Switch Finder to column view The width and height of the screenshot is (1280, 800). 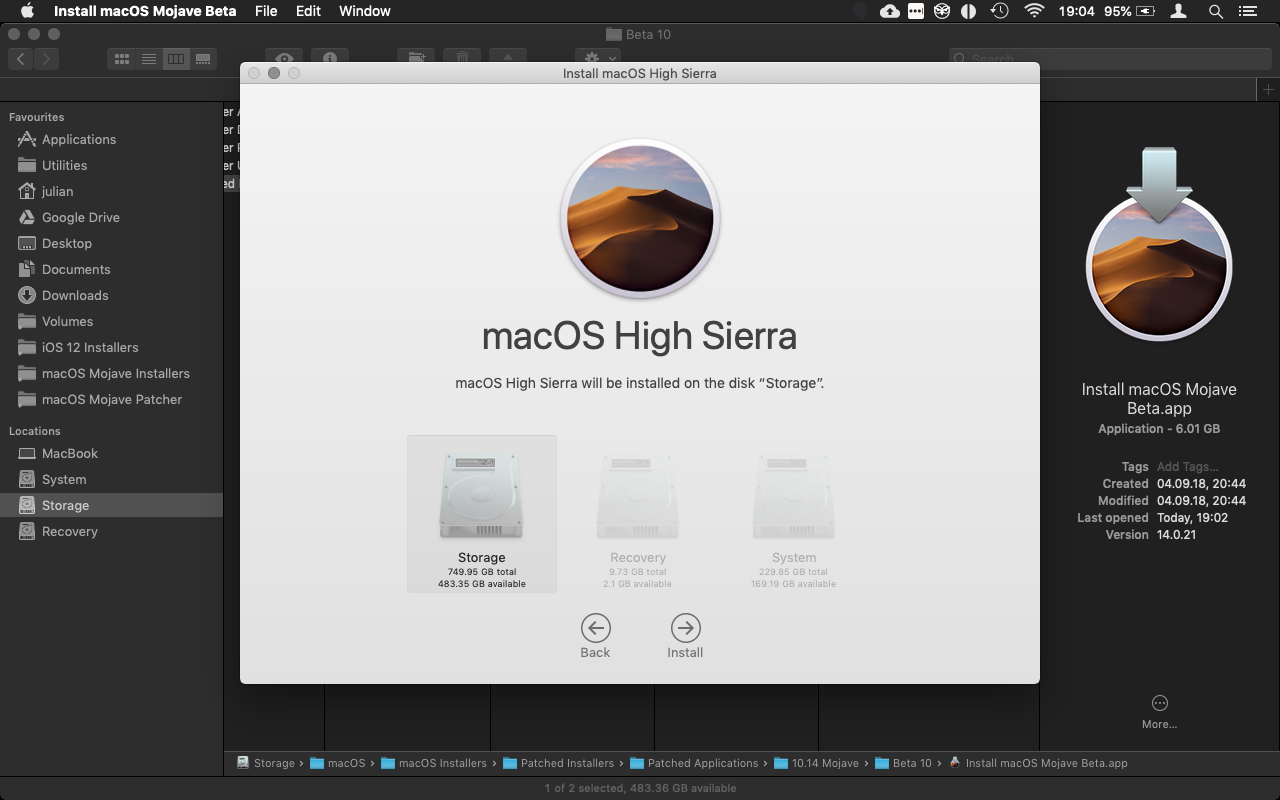176,59
